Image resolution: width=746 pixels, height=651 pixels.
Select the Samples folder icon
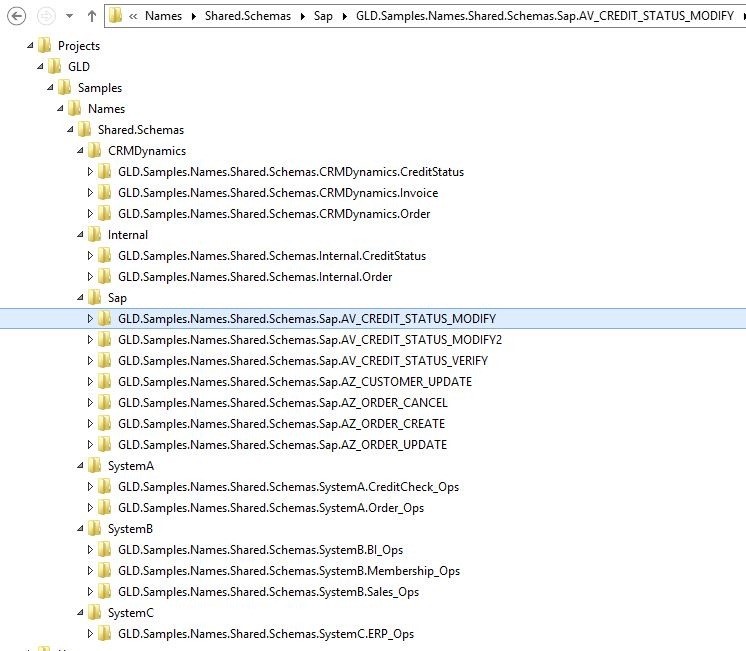click(x=65, y=87)
